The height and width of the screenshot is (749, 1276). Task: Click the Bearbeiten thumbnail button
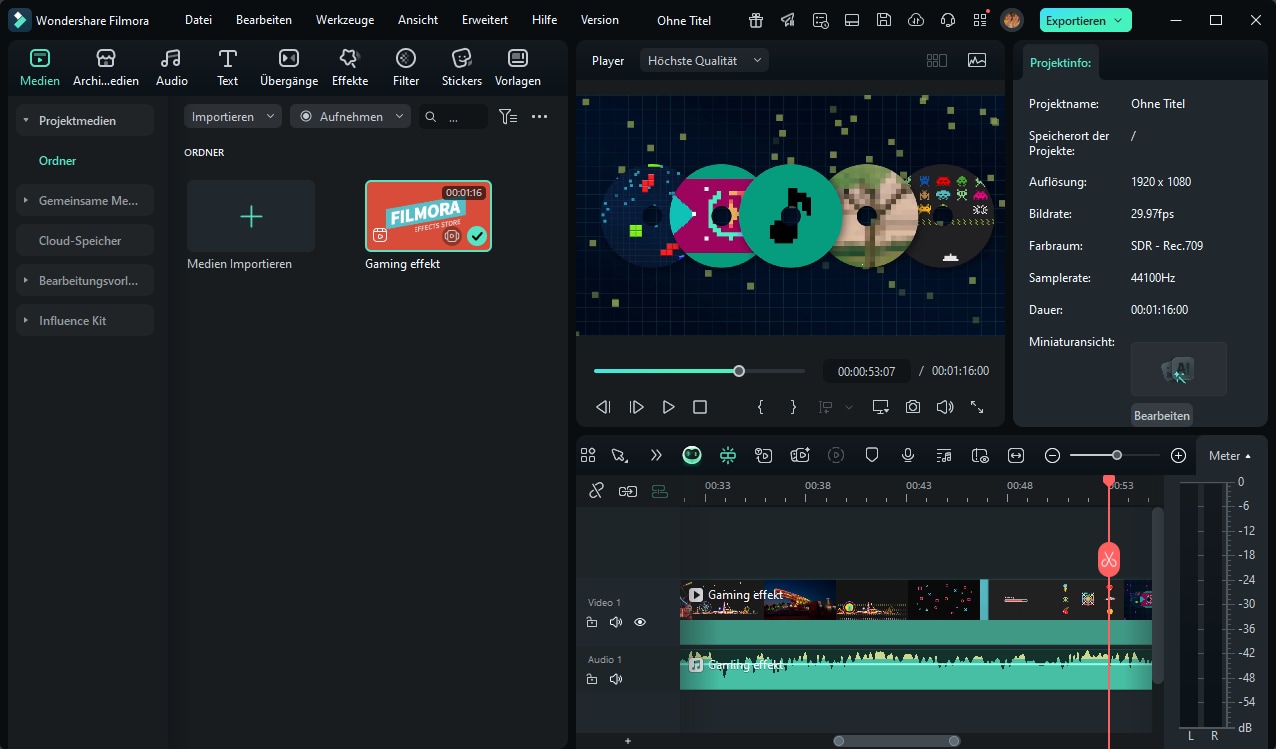pyautogui.click(x=1162, y=415)
